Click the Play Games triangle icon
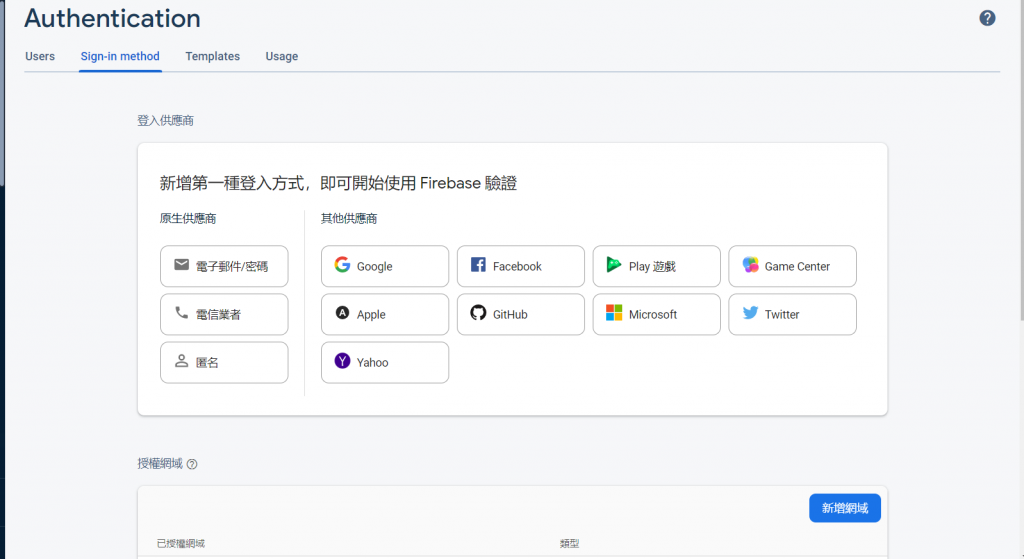 (x=613, y=264)
